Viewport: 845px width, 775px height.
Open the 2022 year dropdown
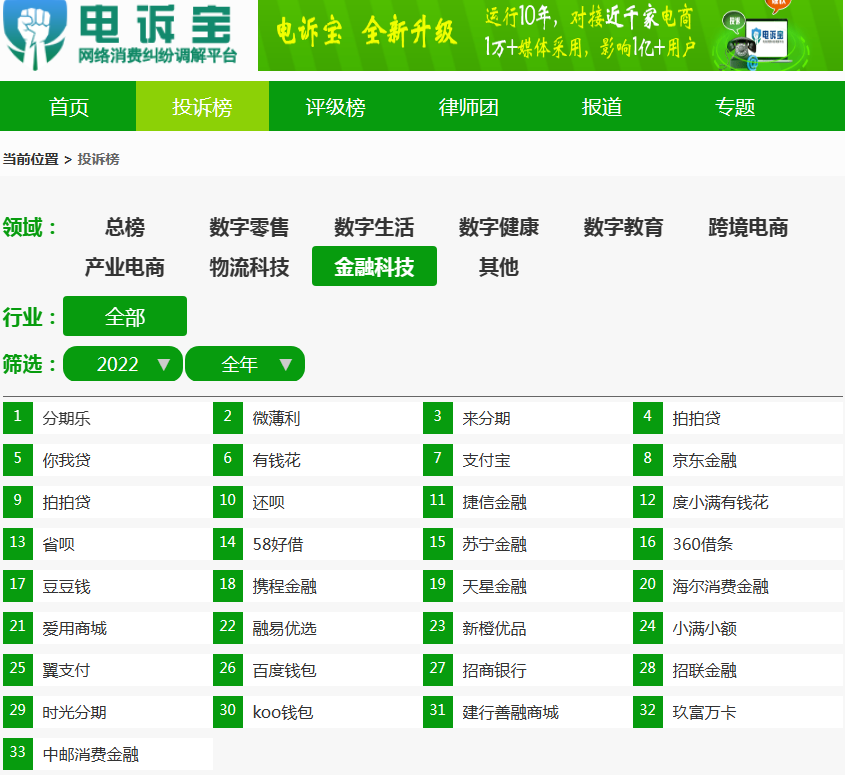click(x=123, y=364)
